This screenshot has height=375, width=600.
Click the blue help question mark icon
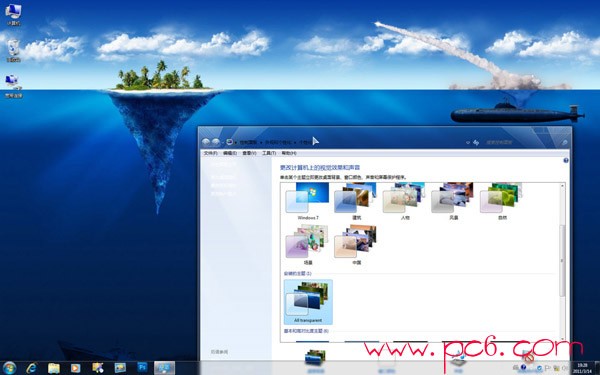pos(566,160)
